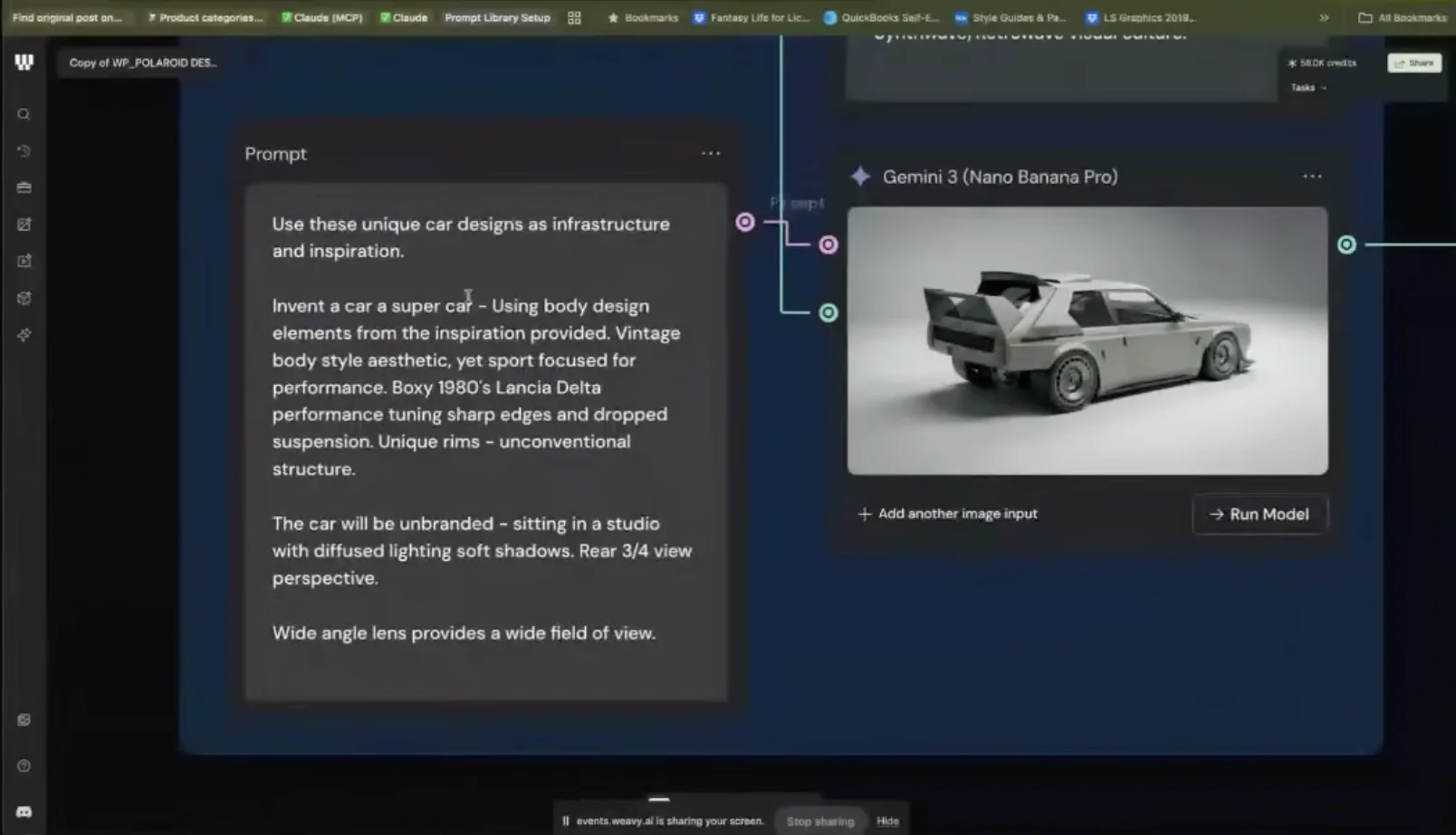Click the Gemini node green image input connector
This screenshot has width=1456, height=835.
pyautogui.click(x=828, y=312)
